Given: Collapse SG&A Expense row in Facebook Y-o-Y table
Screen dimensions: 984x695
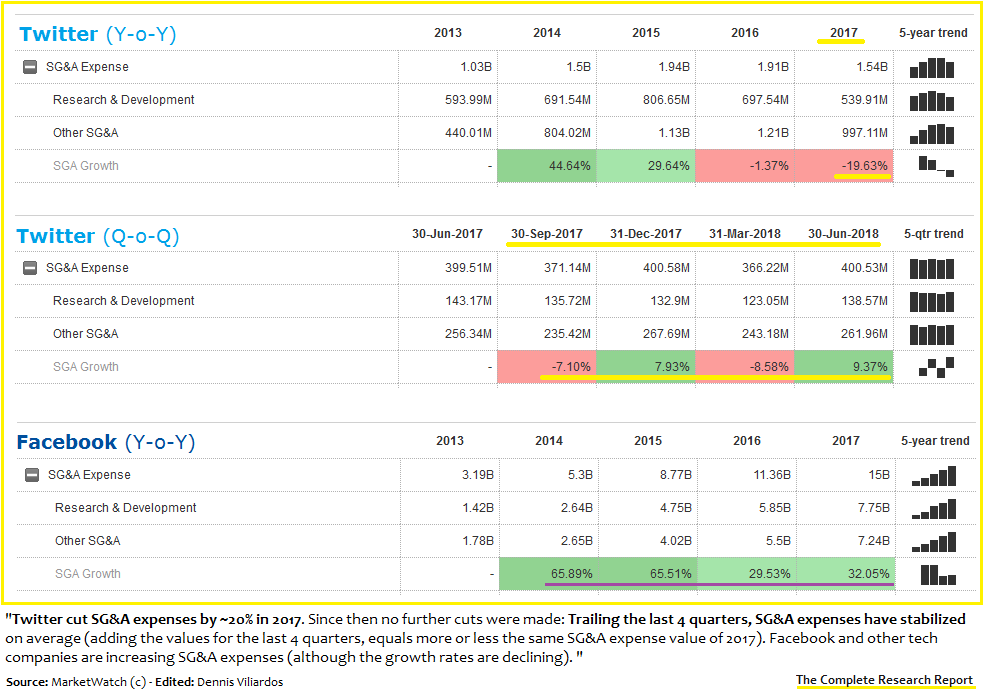Looking at the screenshot, I should (31, 475).
